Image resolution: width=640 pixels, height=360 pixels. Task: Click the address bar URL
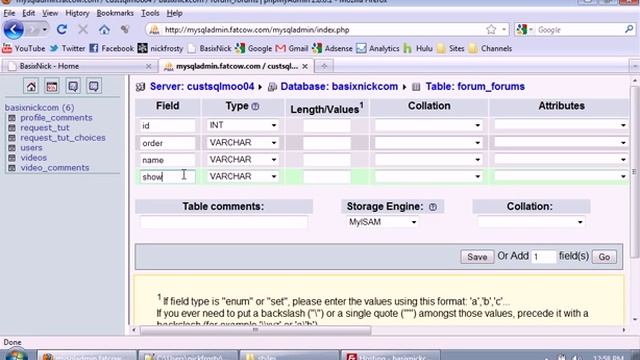(x=318, y=30)
